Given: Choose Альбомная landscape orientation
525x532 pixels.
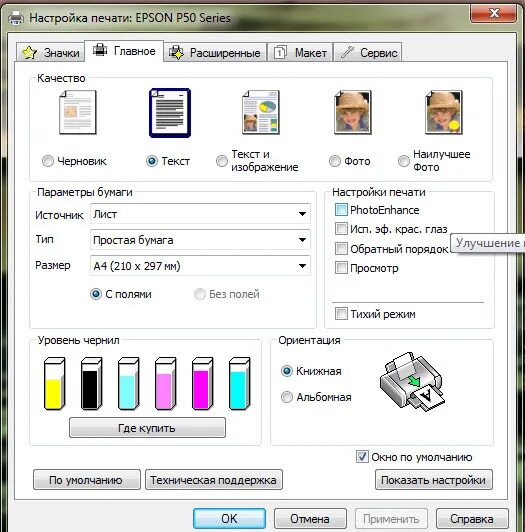Looking at the screenshot, I should click(x=287, y=397).
